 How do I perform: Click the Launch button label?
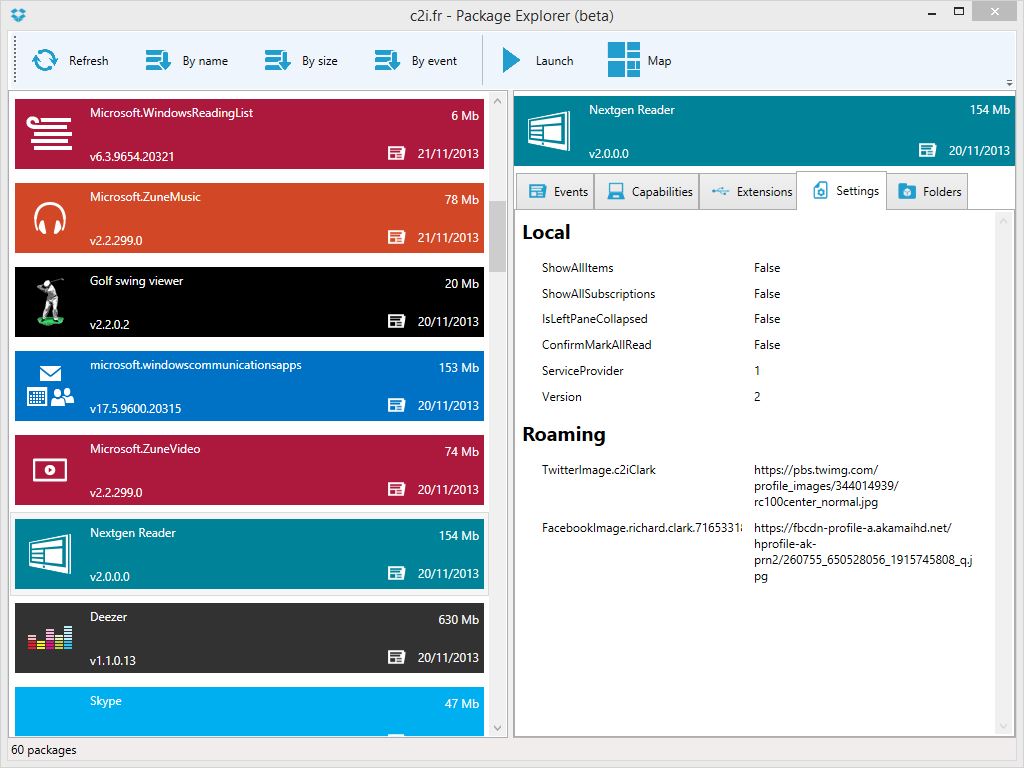coord(554,61)
